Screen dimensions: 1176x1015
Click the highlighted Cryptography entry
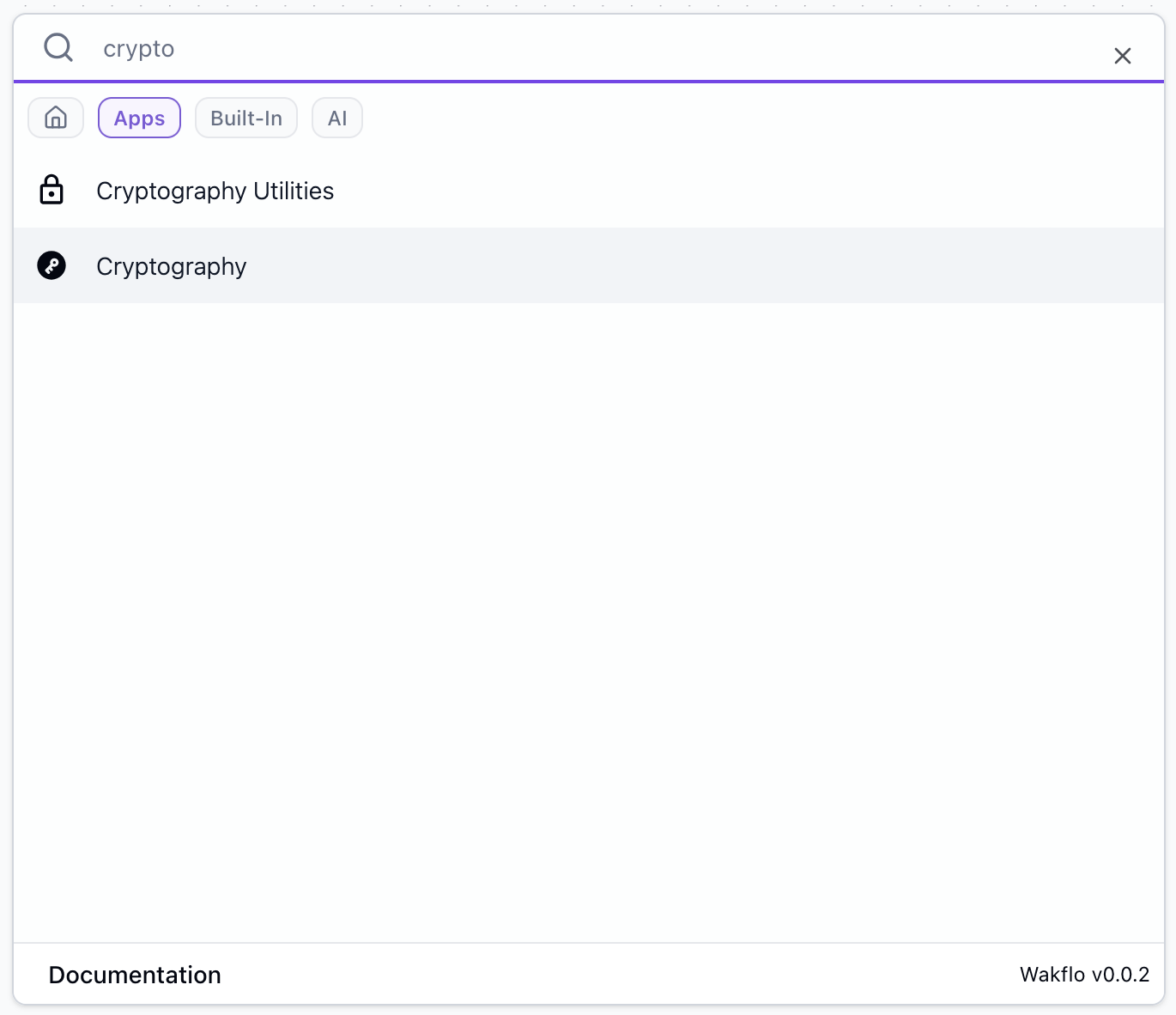tap(171, 266)
